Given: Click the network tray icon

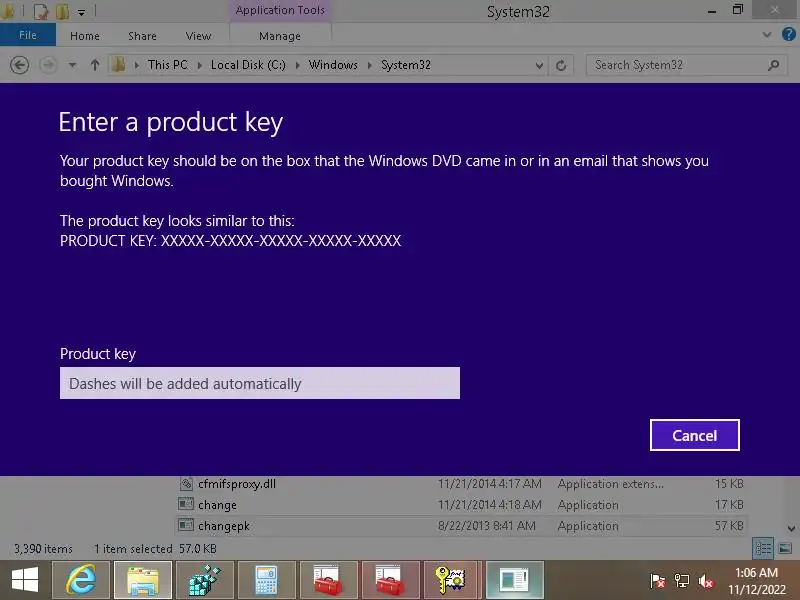Looking at the screenshot, I should pos(682,581).
